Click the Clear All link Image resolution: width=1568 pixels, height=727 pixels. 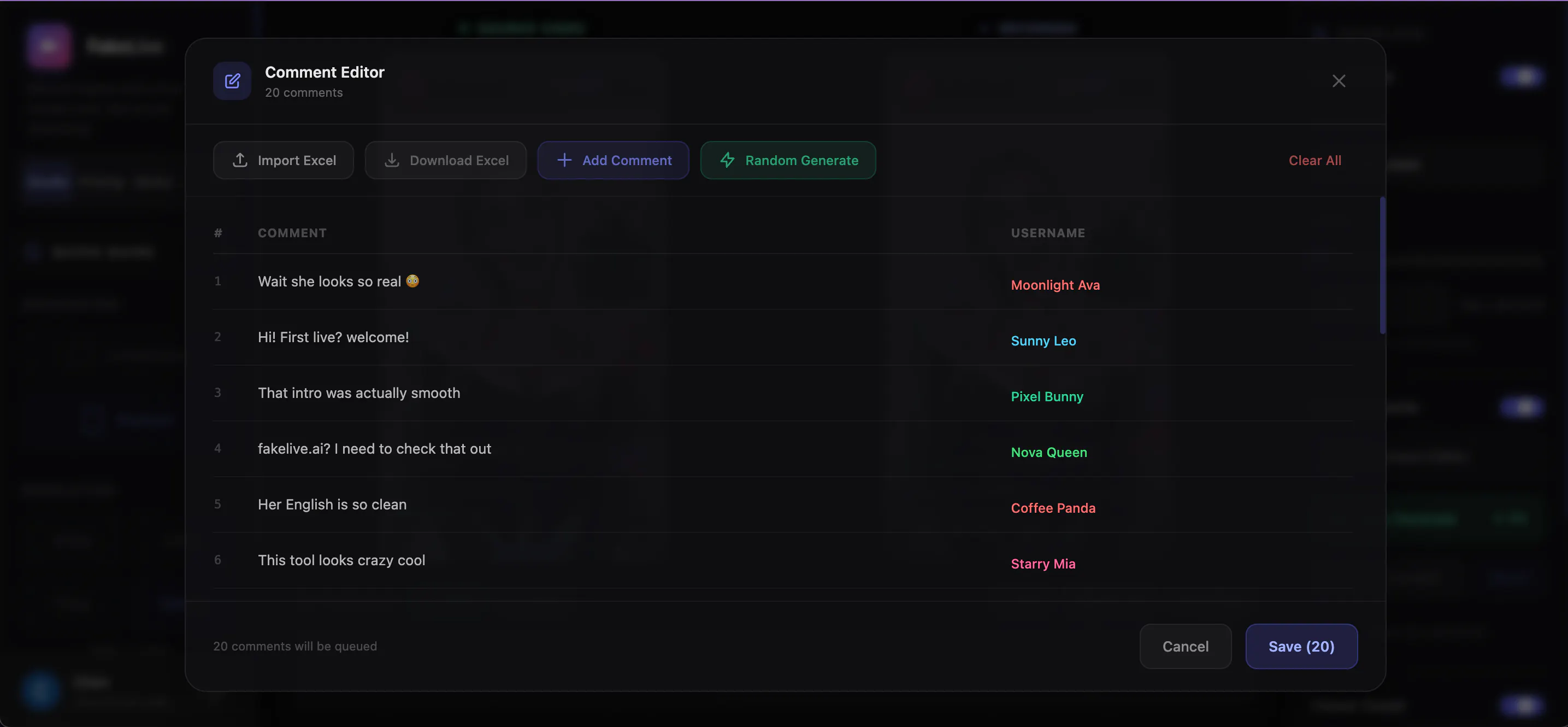[1315, 160]
